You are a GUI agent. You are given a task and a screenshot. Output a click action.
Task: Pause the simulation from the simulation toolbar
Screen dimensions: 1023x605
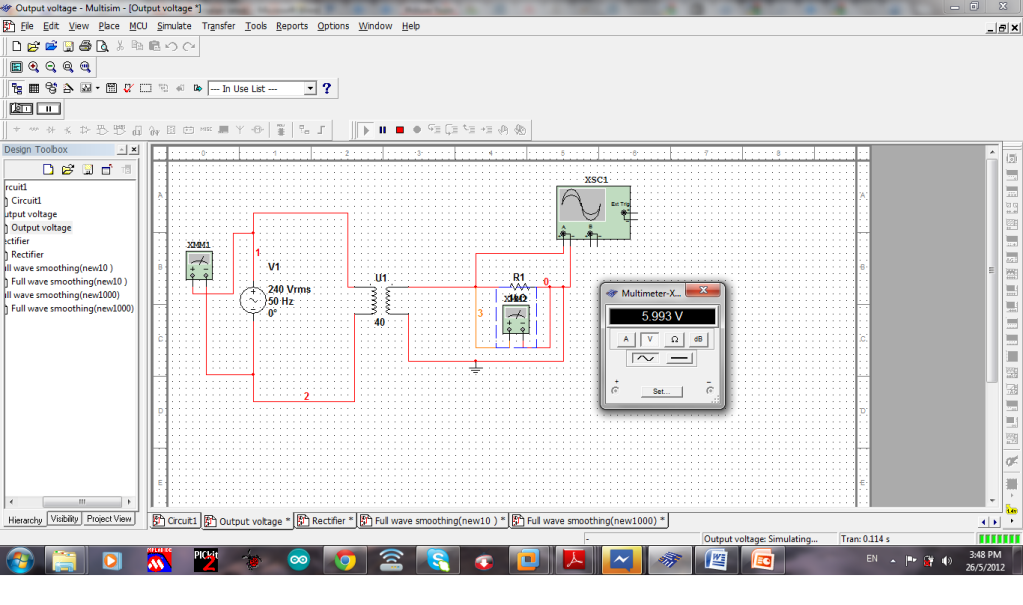(x=383, y=130)
